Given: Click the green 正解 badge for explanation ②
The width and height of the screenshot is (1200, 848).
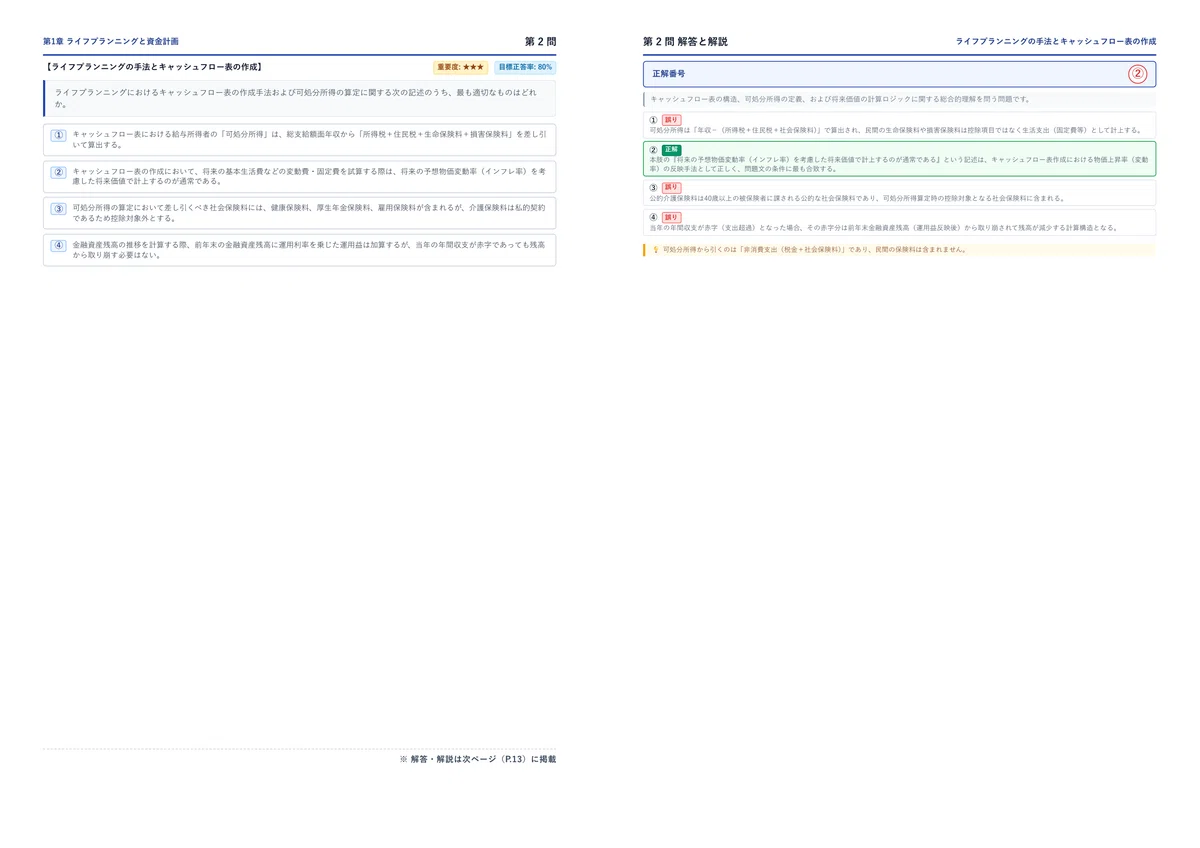Looking at the screenshot, I should coord(671,150).
